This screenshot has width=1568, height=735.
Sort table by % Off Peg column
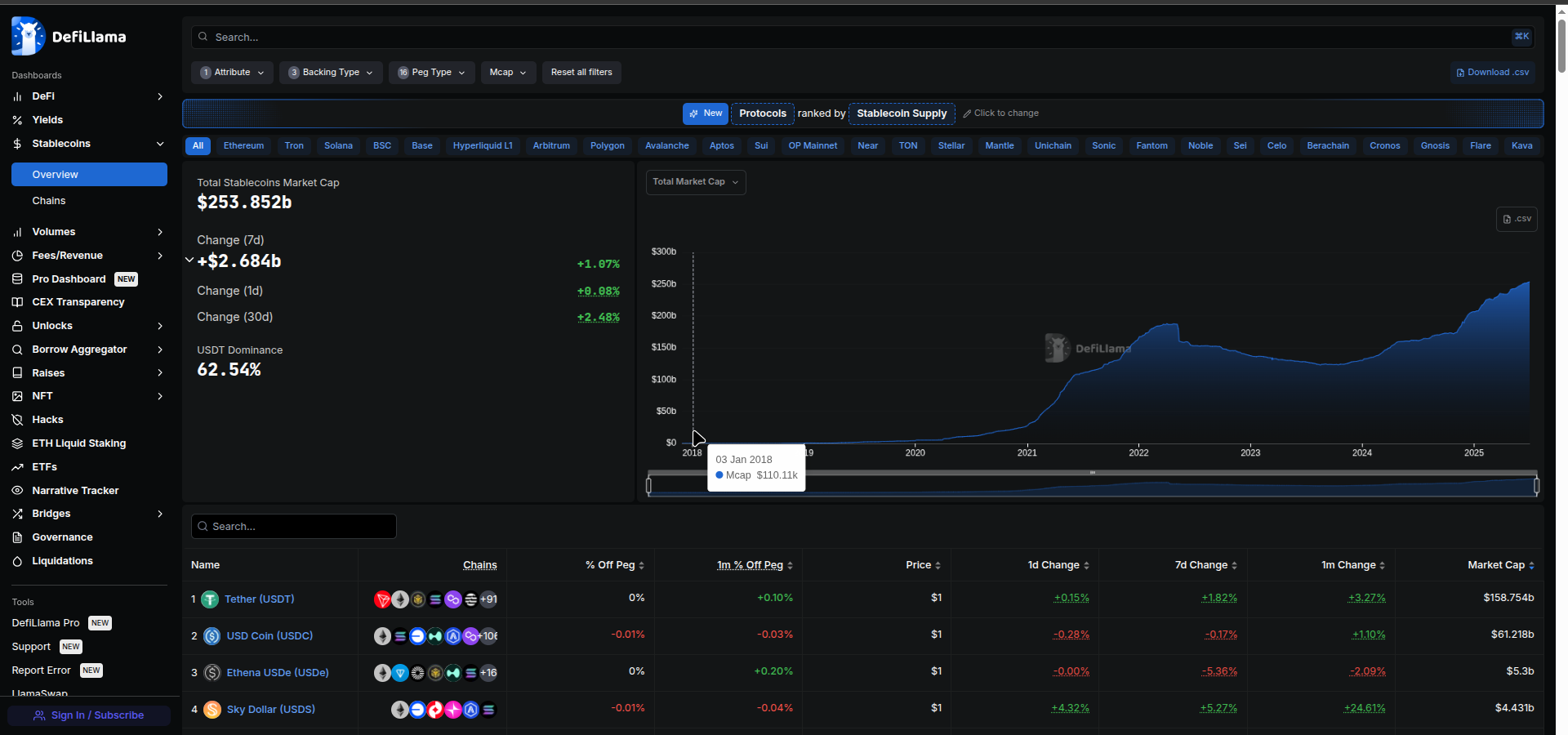[615, 565]
